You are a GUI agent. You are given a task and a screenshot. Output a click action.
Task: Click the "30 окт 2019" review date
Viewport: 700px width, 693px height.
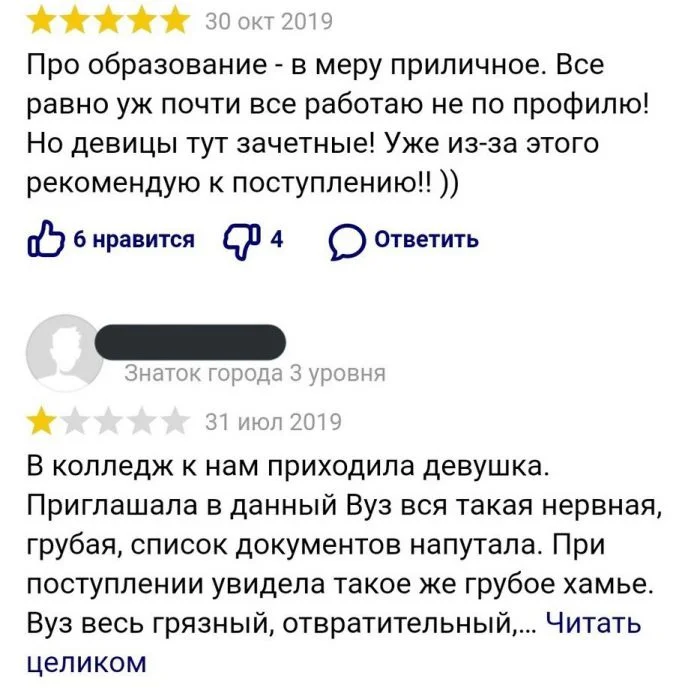pyautogui.click(x=269, y=21)
